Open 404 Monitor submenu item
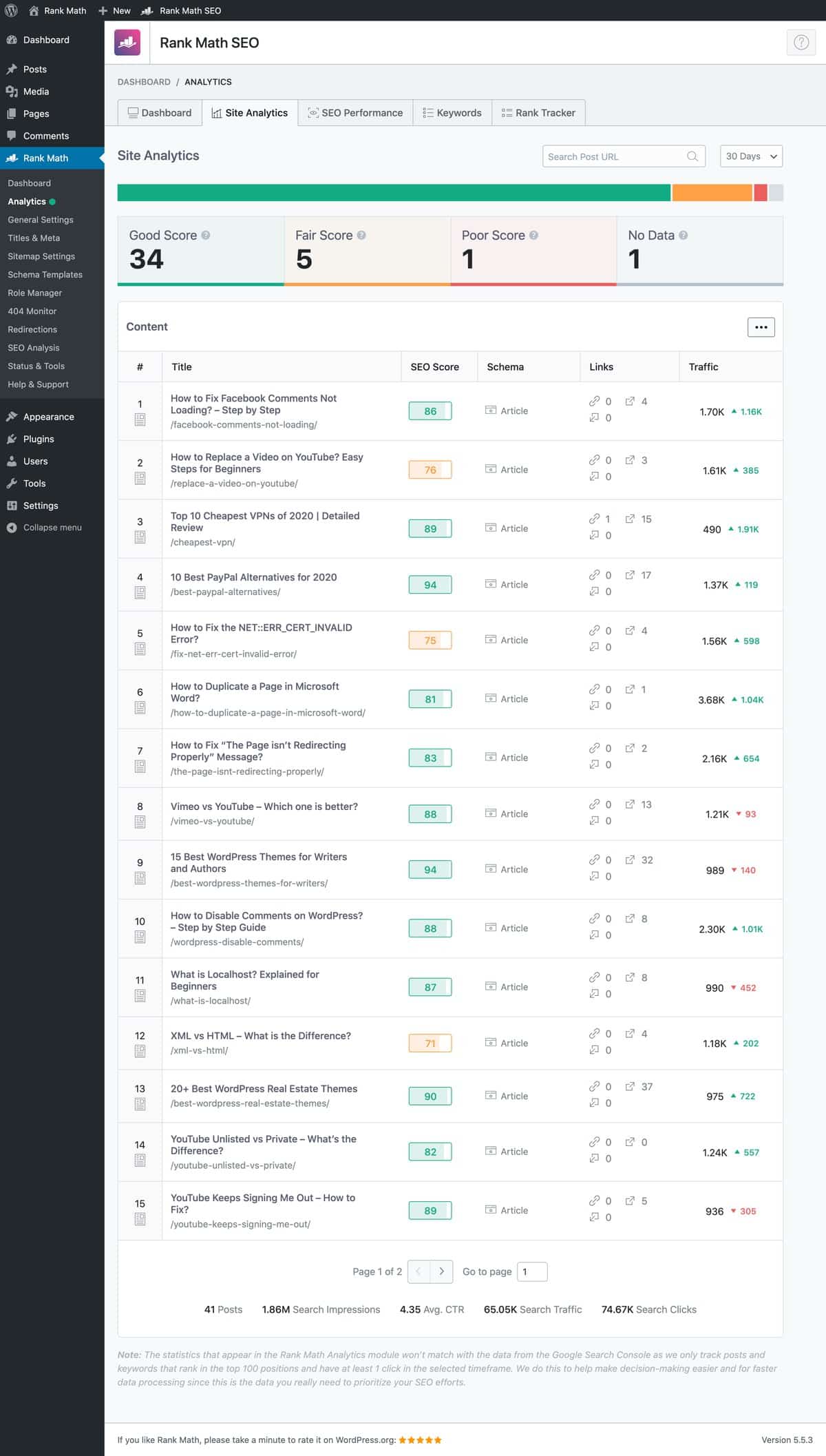826x1456 pixels. click(x=32, y=311)
